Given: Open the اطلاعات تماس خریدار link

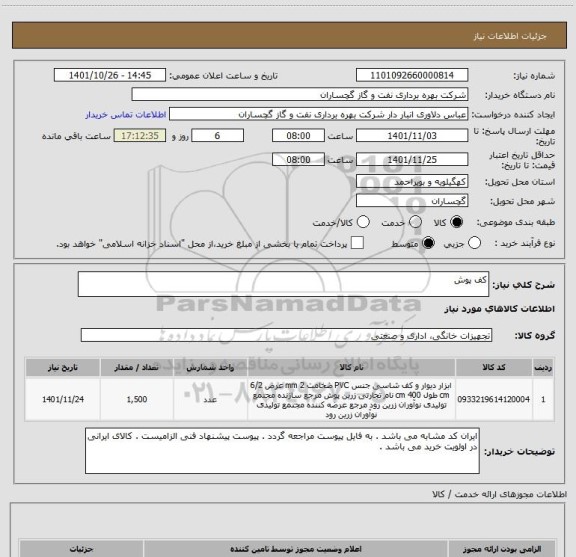Looking at the screenshot, I should coord(126,115).
